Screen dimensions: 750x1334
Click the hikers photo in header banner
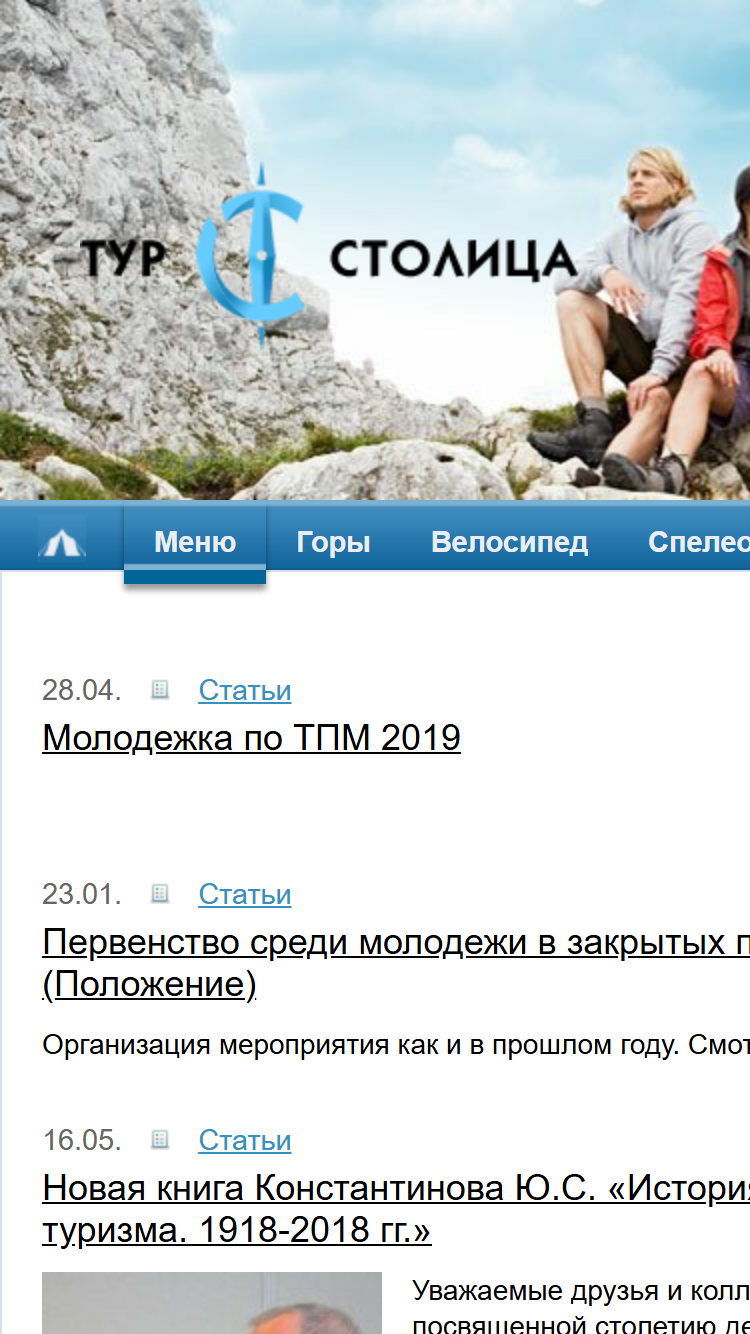(x=640, y=320)
